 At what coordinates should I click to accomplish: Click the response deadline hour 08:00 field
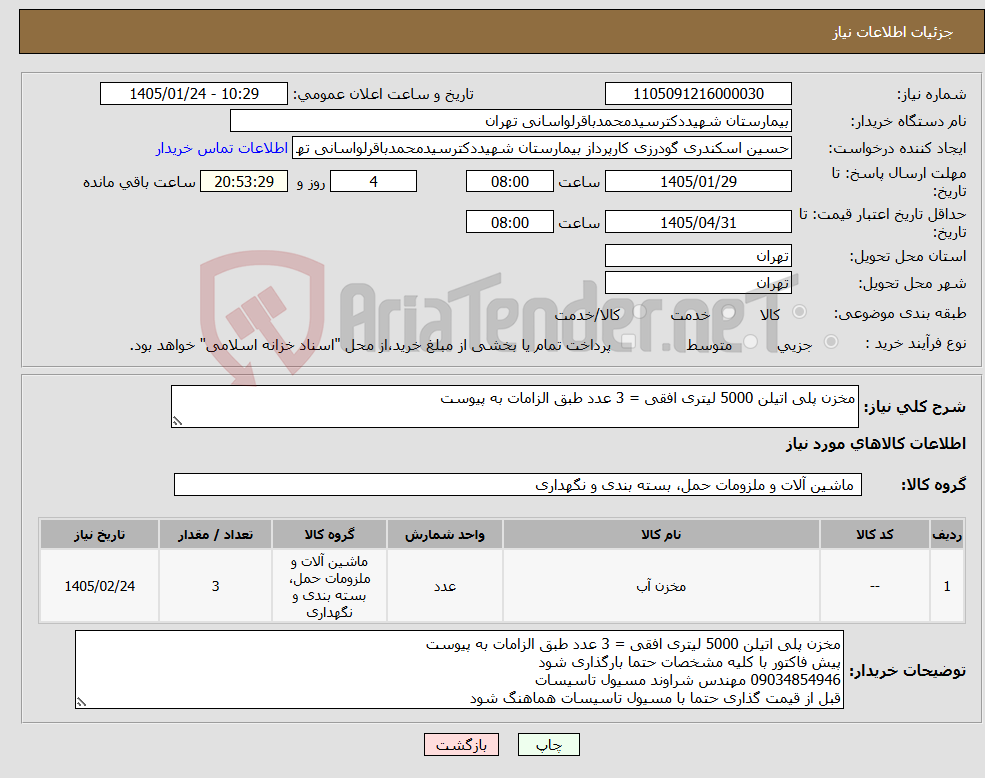(x=509, y=182)
